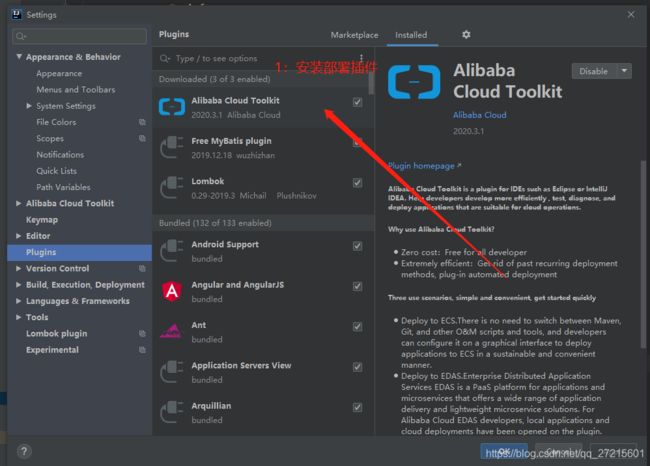Collapse the Appearance & Behavior section
The width and height of the screenshot is (650, 466).
(19, 56)
